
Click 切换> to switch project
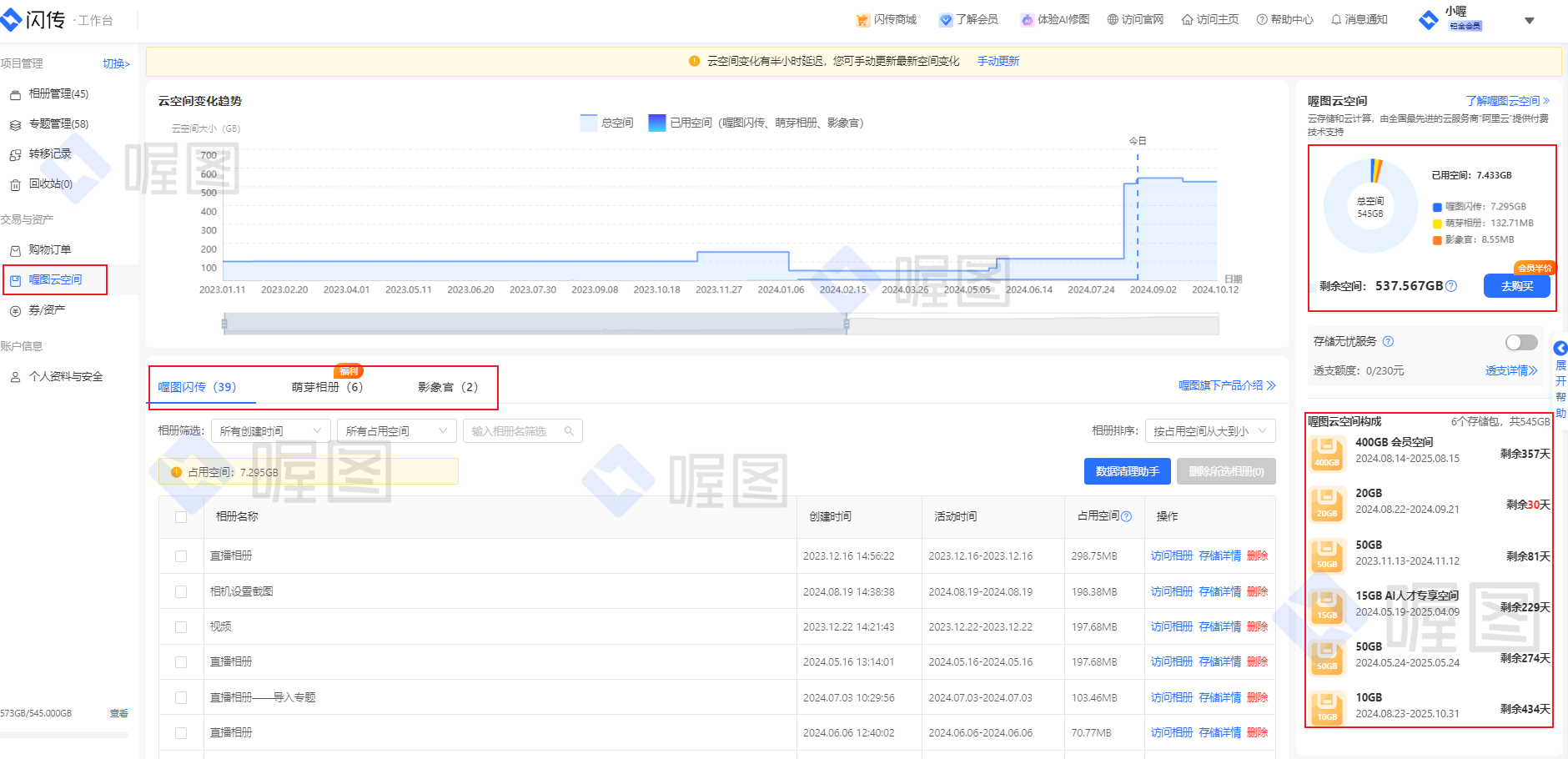116,64
